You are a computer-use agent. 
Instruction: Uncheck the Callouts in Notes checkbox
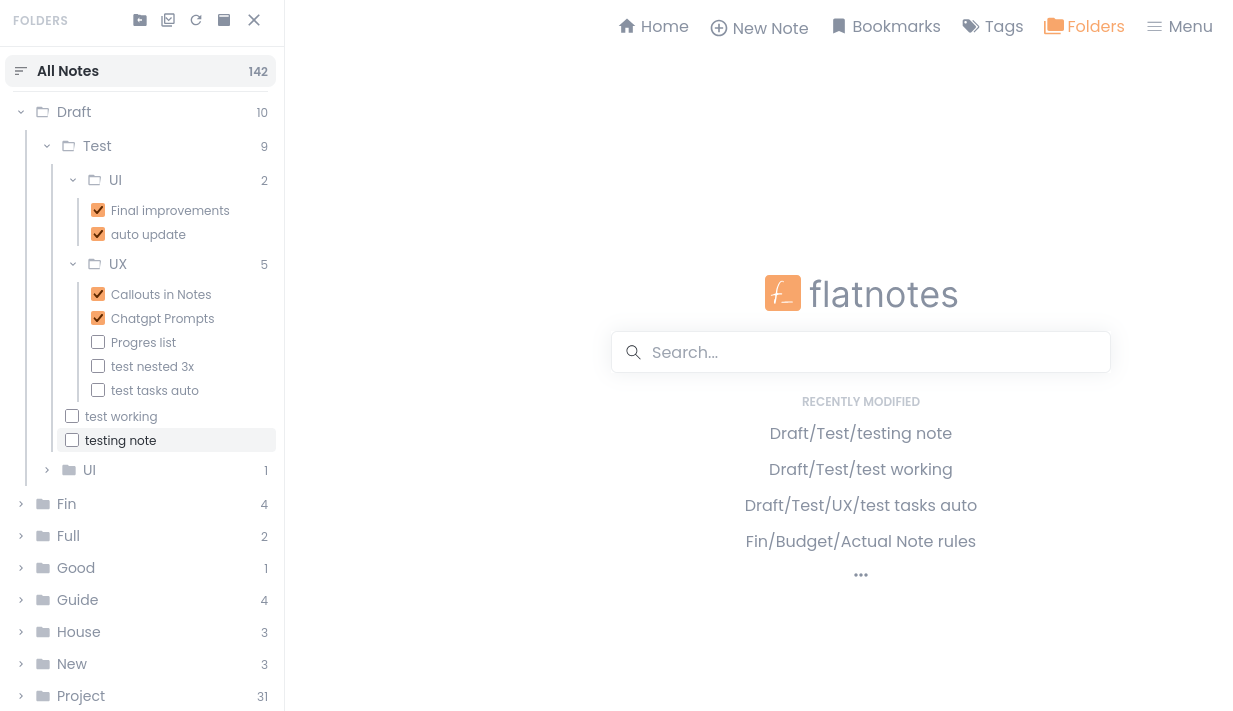[x=98, y=294]
